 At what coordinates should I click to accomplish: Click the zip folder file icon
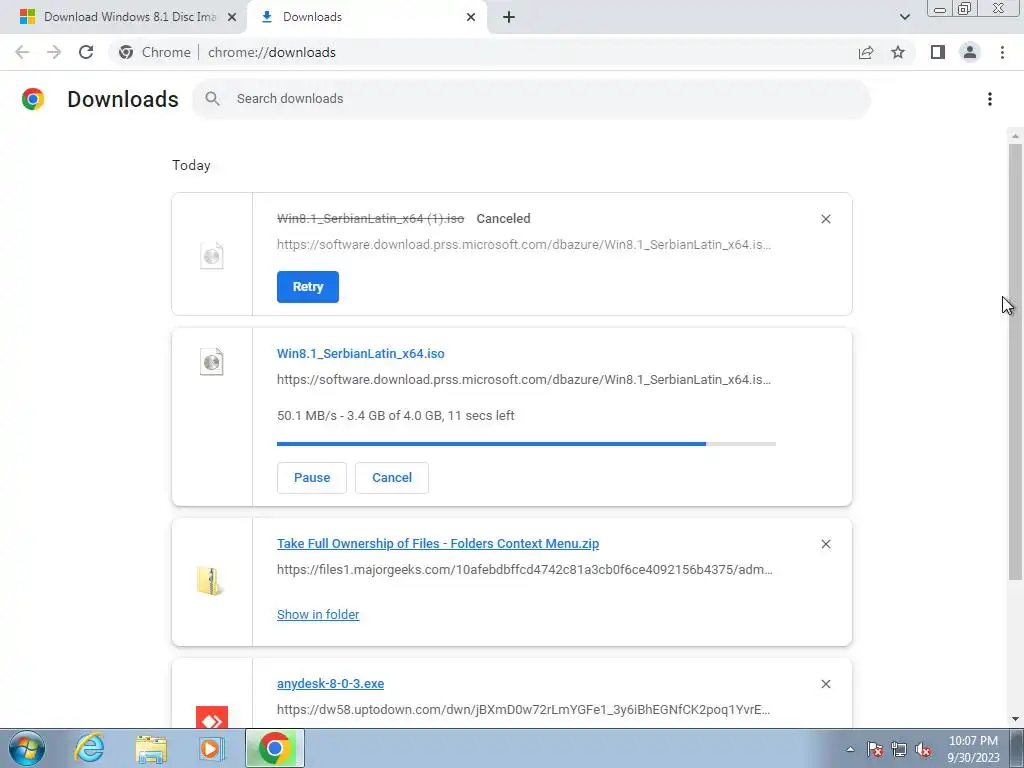click(x=210, y=581)
